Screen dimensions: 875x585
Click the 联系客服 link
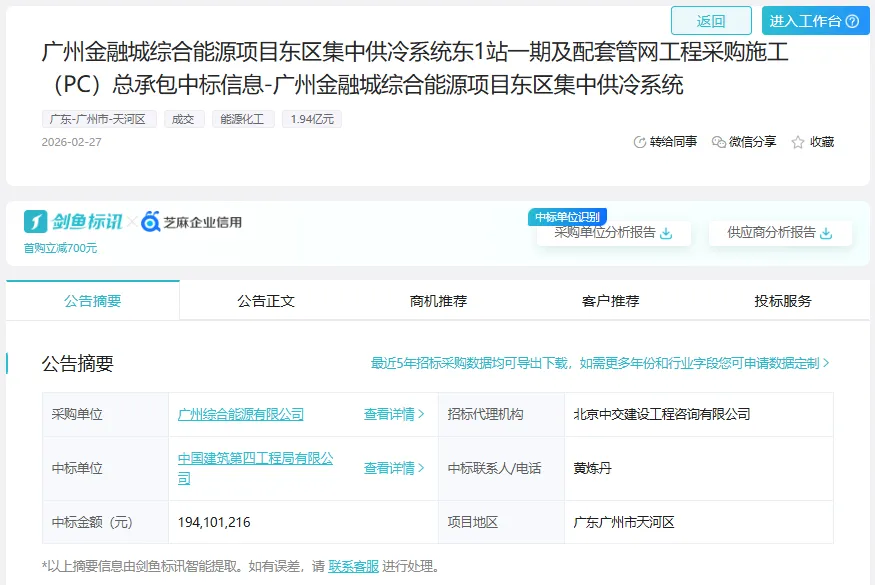click(353, 566)
